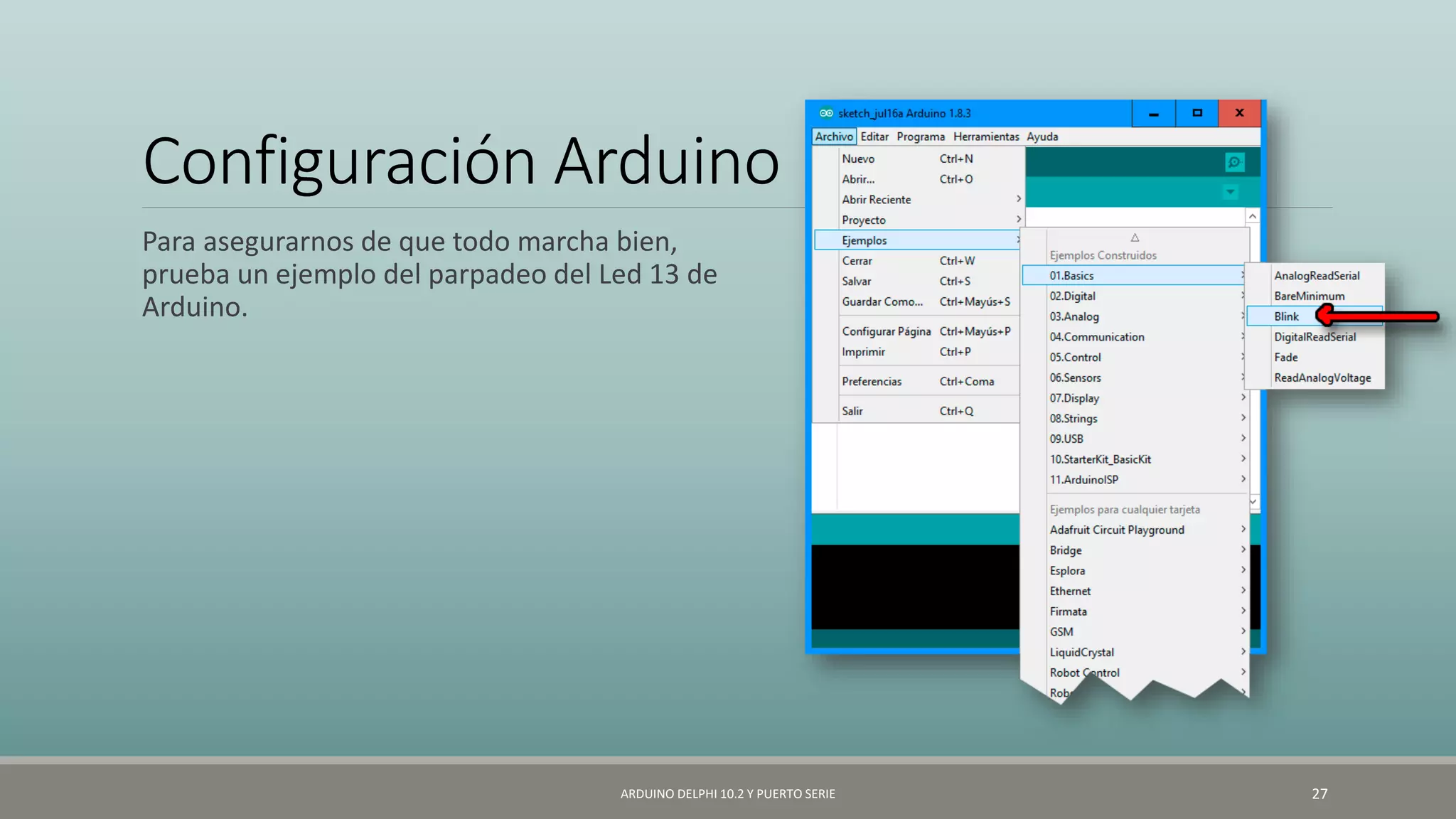Load the BareMinimum example
Image resolution: width=1456 pixels, height=819 pixels.
pyautogui.click(x=1316, y=296)
